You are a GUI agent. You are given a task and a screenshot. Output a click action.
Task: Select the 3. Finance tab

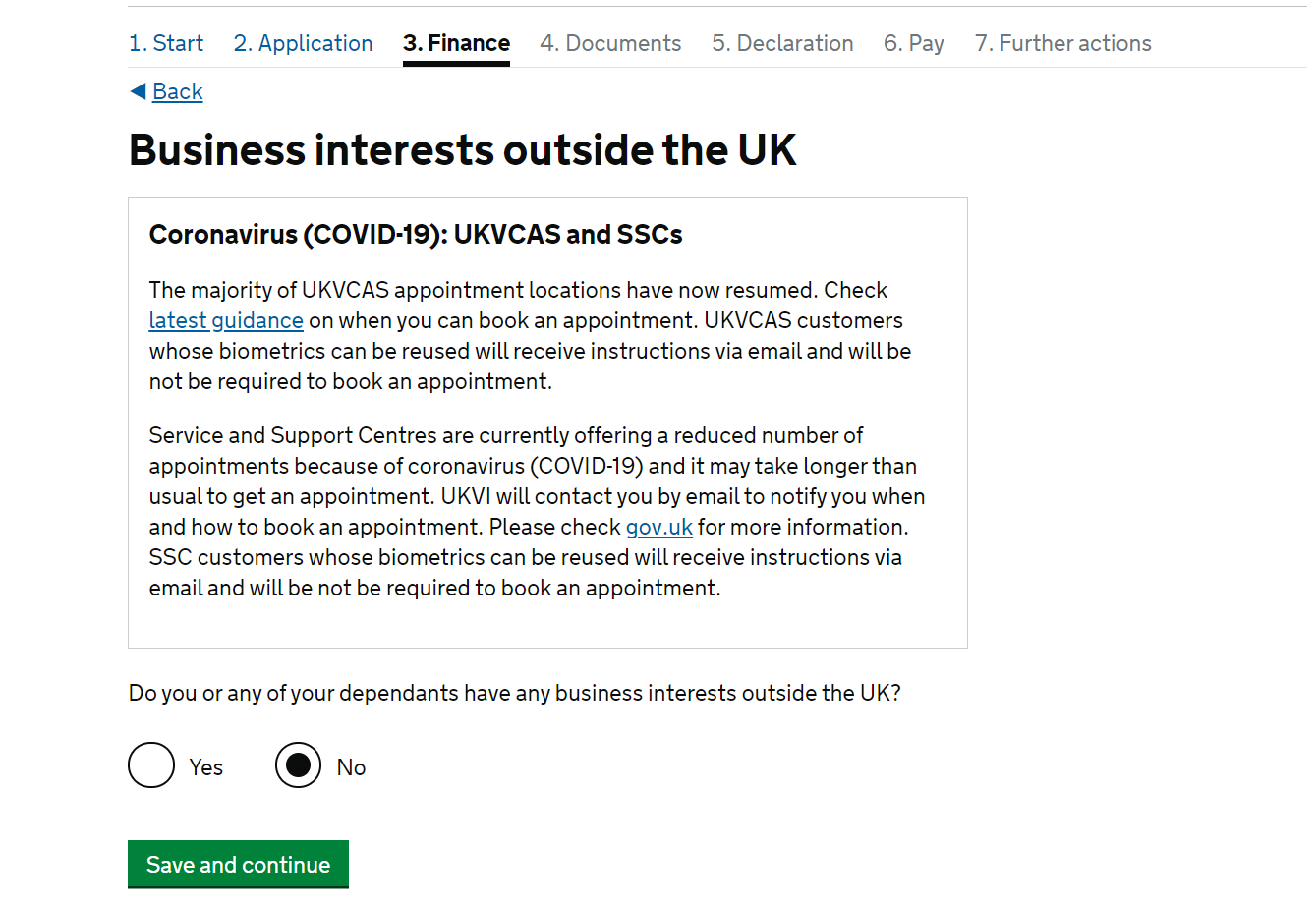click(x=456, y=43)
